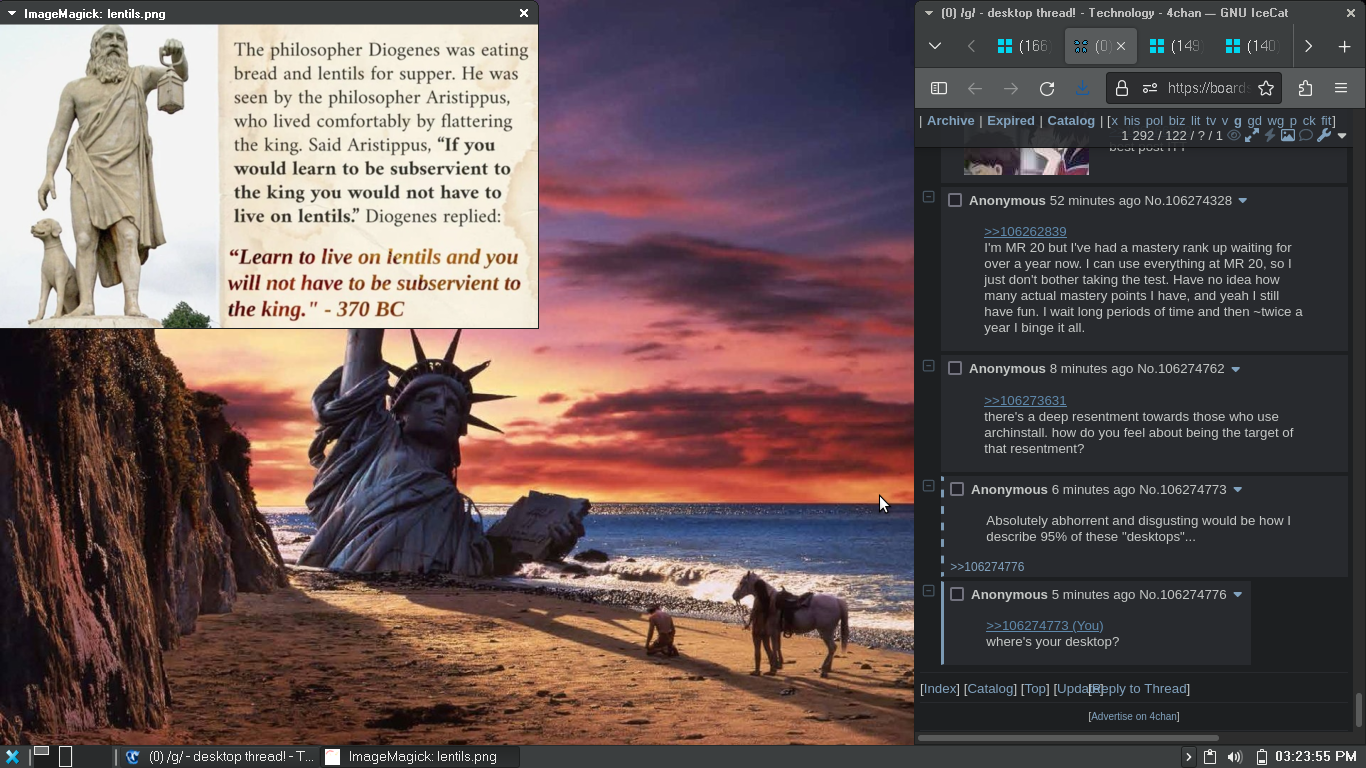Click the browser reload button
1366x768 pixels.
(x=1047, y=88)
